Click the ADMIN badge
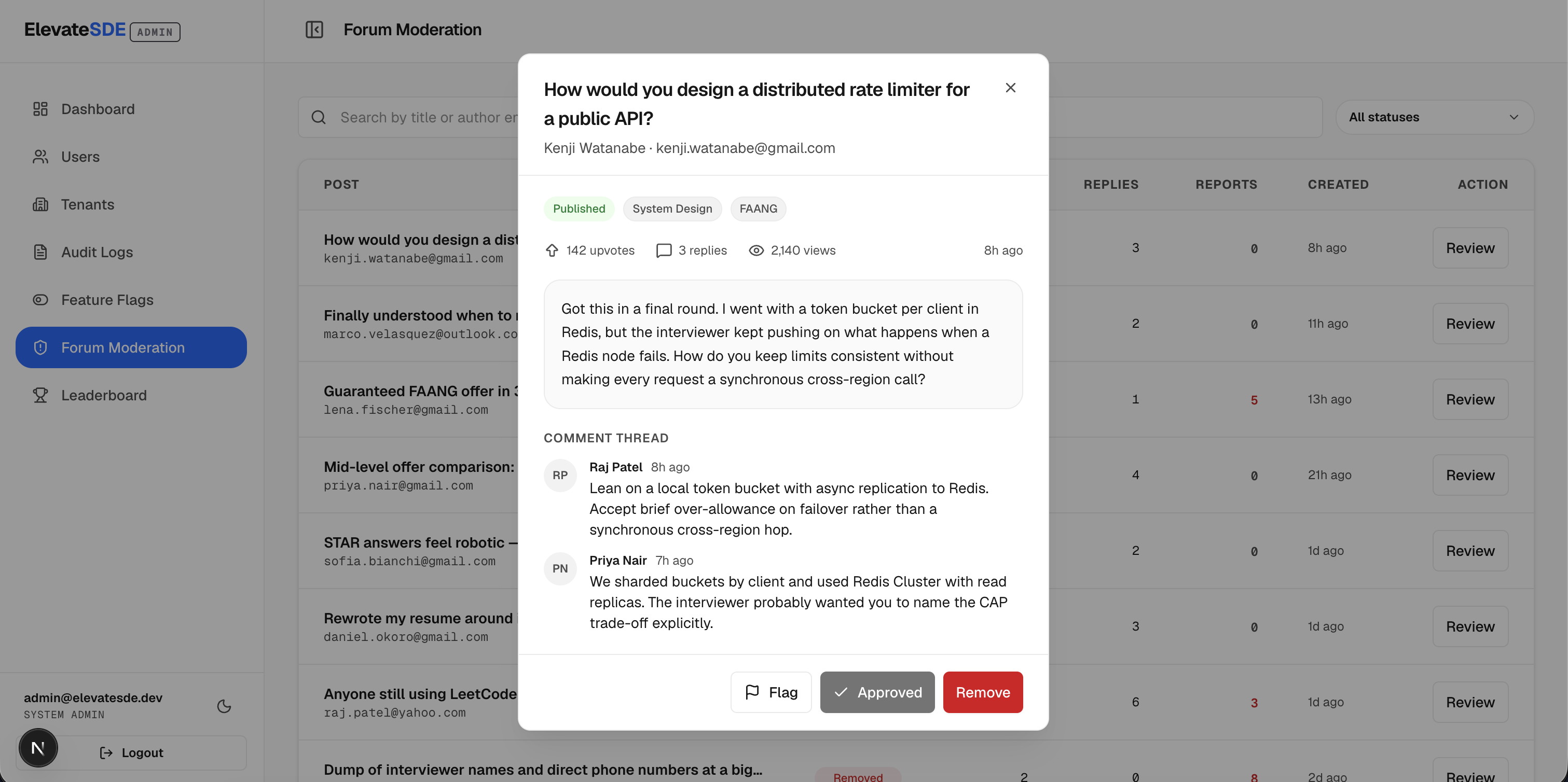The height and width of the screenshot is (782, 1568). coord(155,32)
